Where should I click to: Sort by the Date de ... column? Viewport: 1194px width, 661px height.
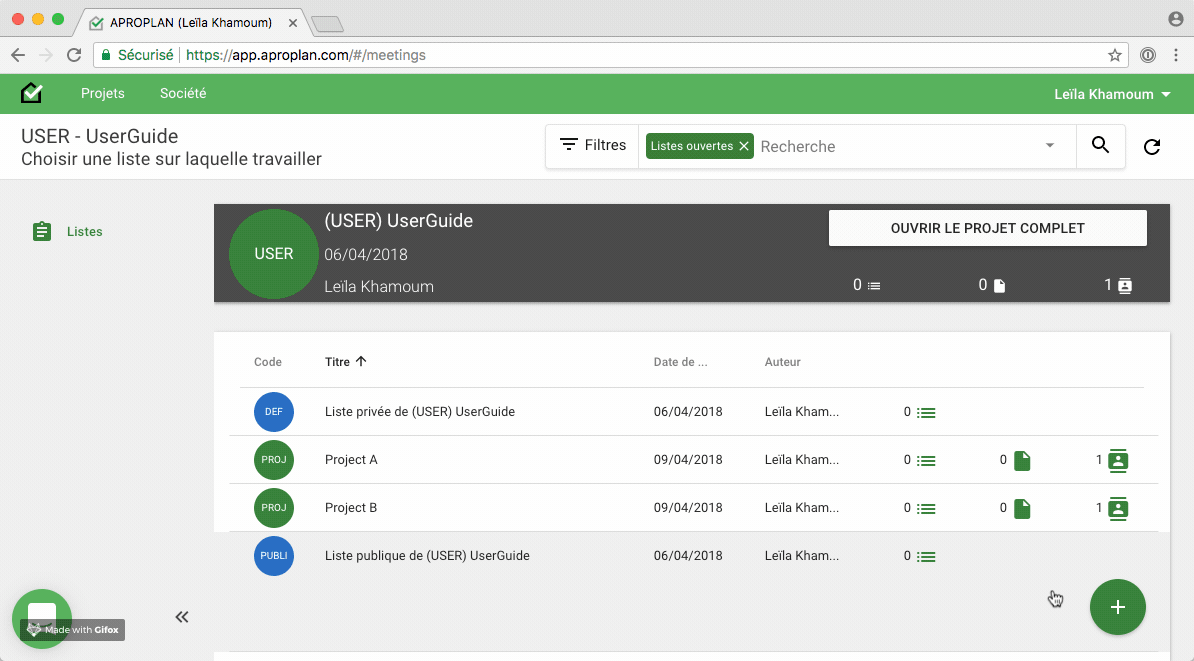(x=680, y=362)
